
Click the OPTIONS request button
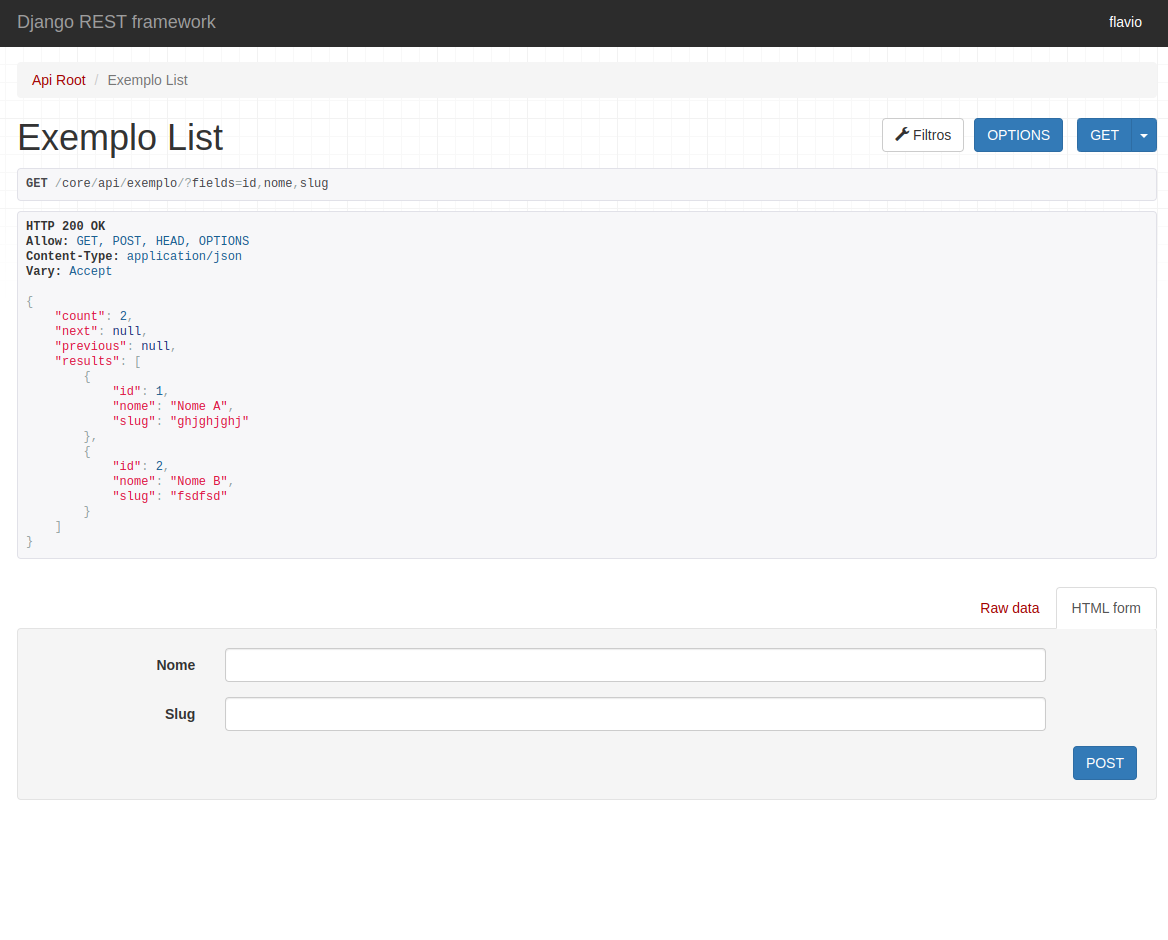click(1018, 135)
